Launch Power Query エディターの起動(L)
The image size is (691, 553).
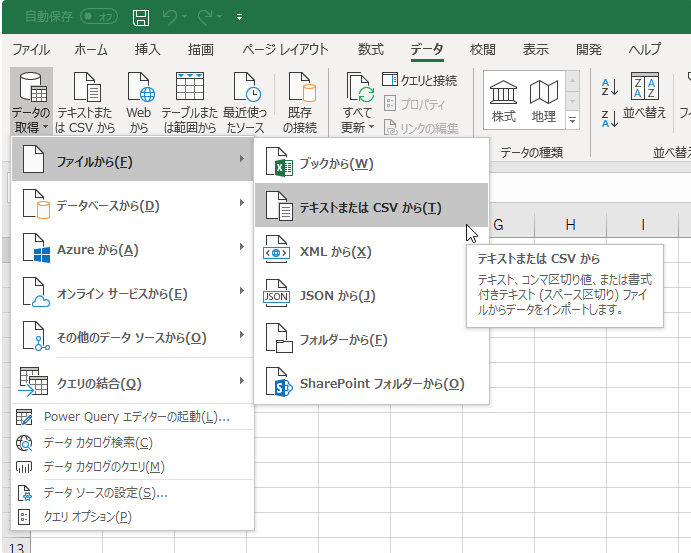133,417
